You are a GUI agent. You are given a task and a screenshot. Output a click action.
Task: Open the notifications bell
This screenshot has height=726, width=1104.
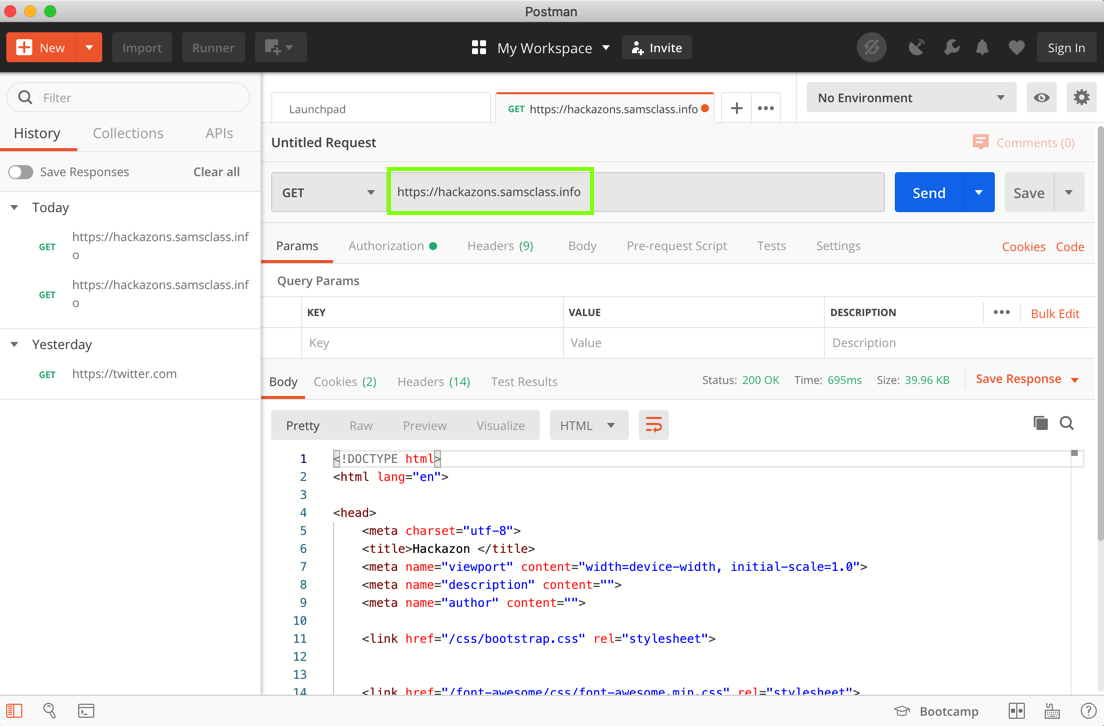tap(983, 48)
